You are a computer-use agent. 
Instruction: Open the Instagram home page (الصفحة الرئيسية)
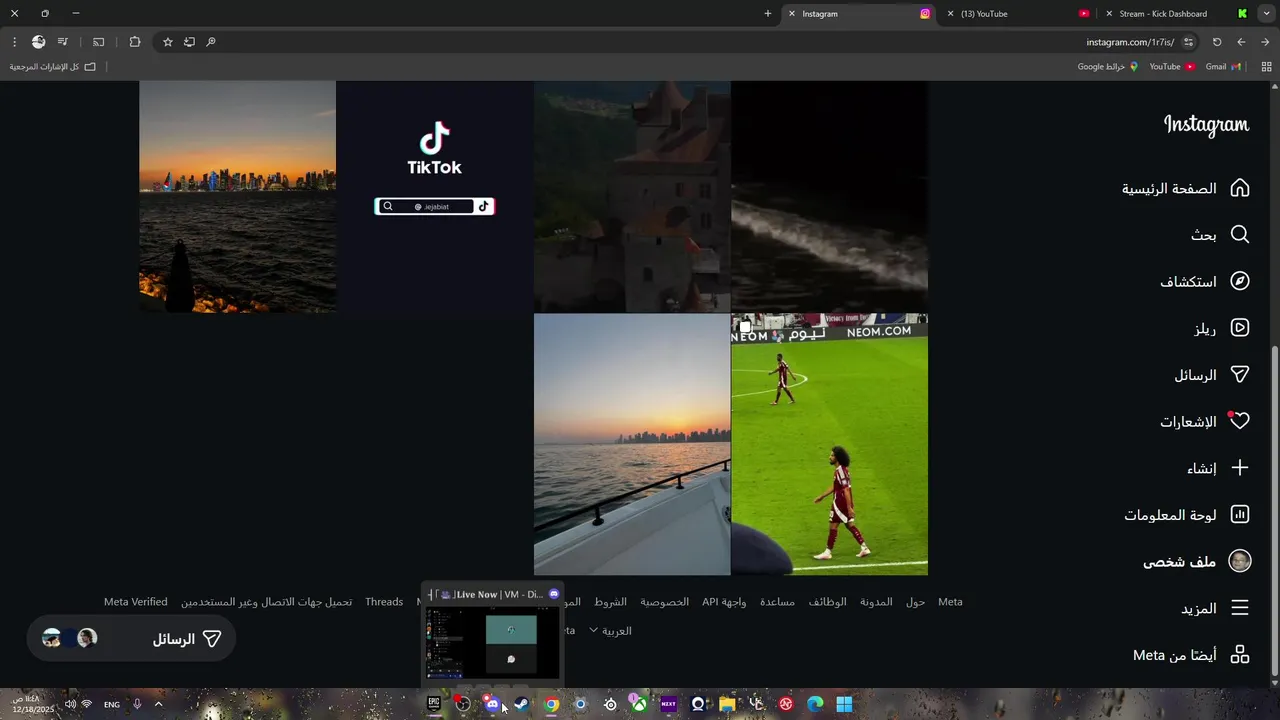pos(1185,188)
